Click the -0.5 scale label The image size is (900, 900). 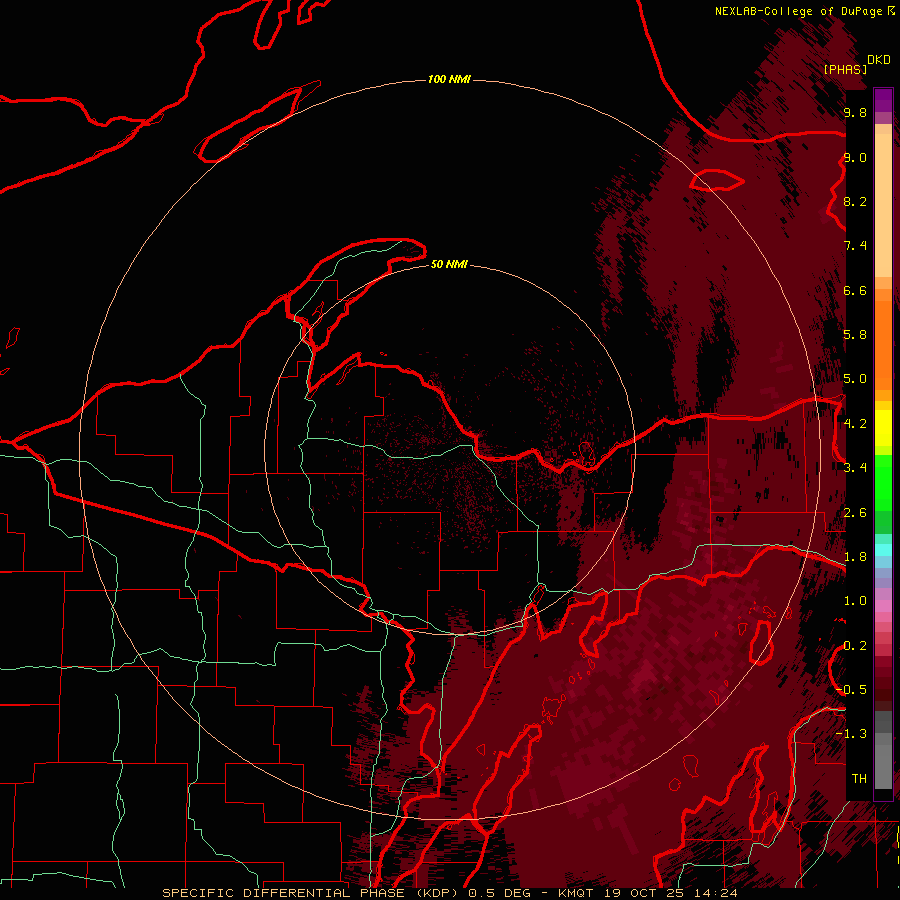[851, 689]
